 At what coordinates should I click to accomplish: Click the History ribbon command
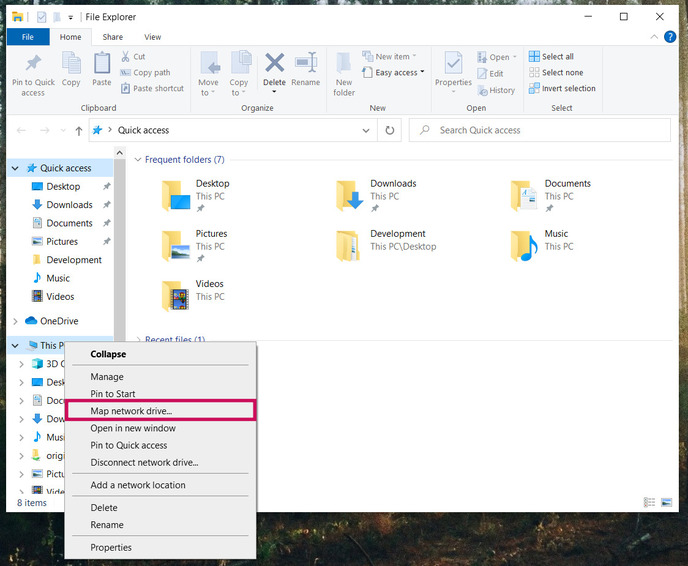click(x=496, y=90)
